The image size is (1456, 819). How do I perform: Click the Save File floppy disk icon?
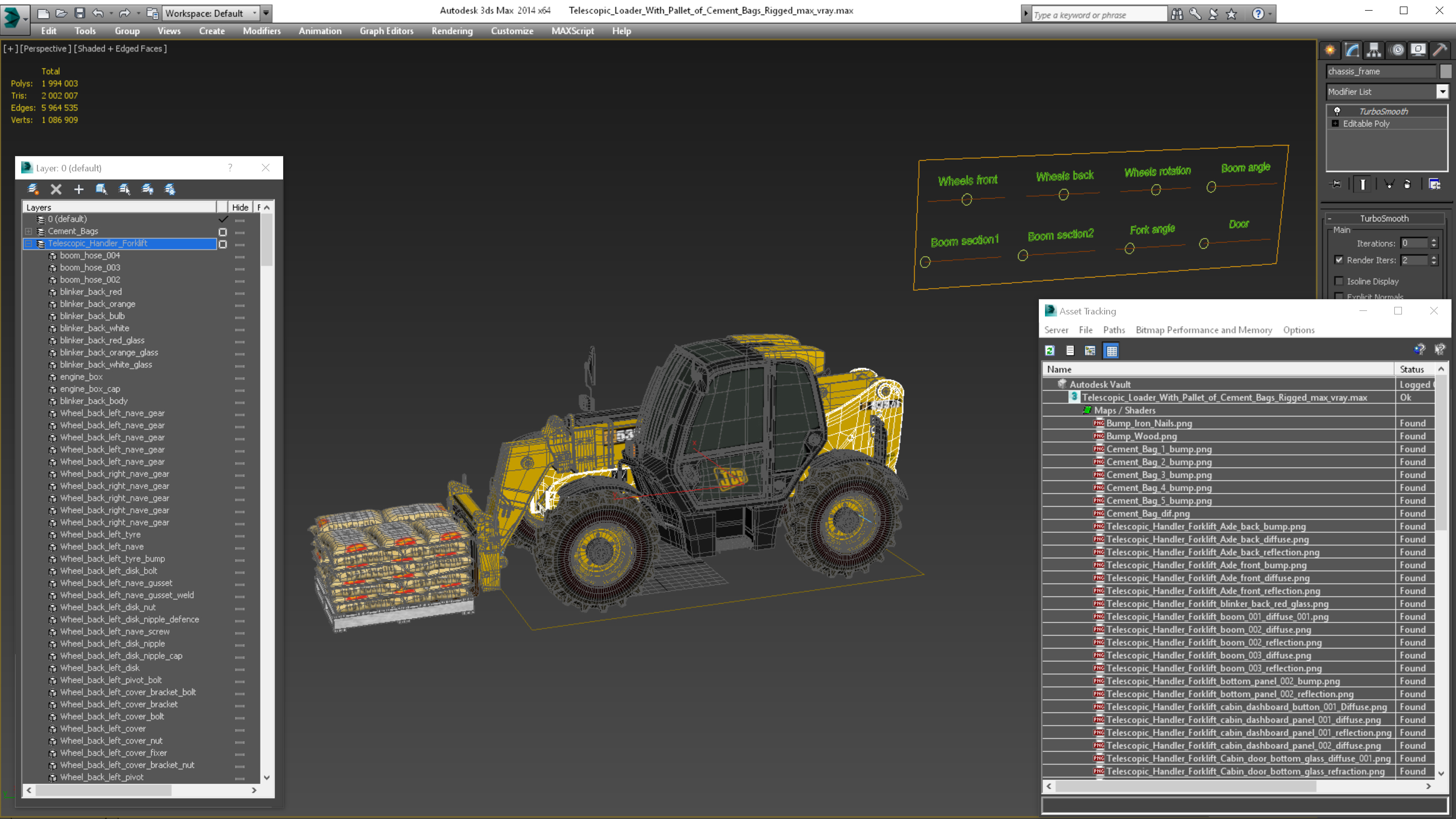coord(80,13)
